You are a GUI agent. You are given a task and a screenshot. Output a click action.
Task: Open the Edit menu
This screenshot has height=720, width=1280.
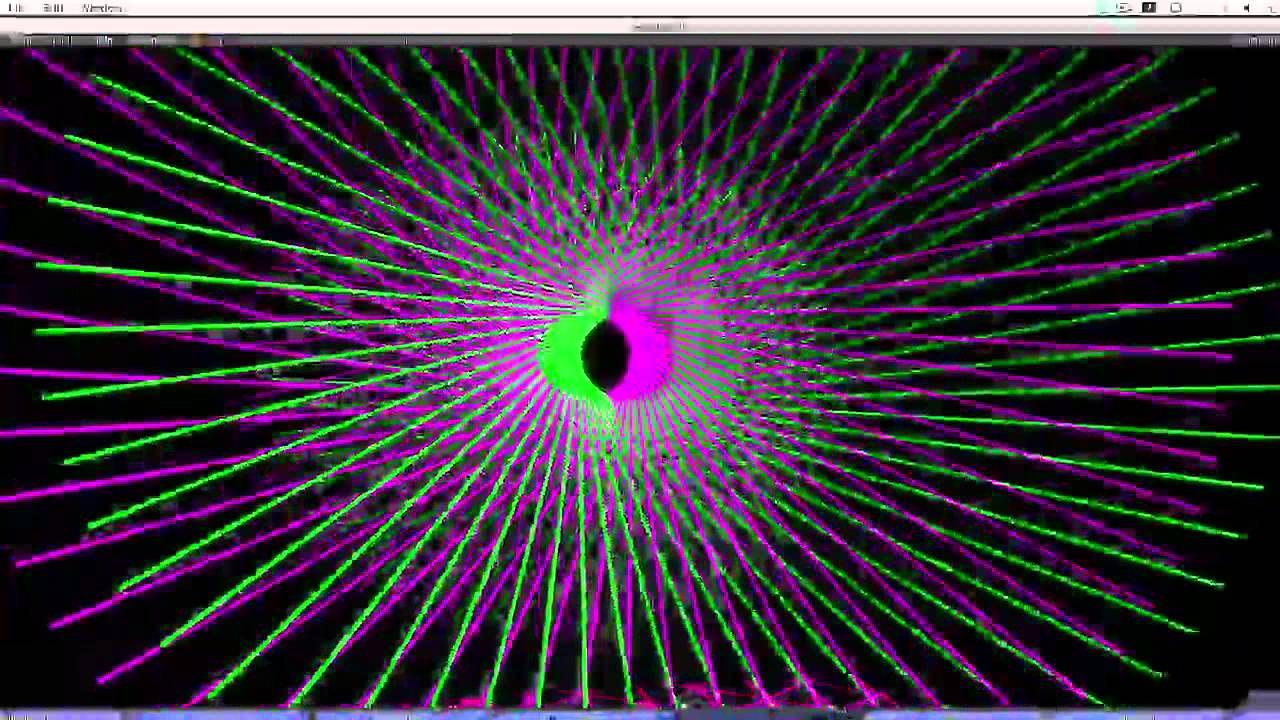click(54, 8)
